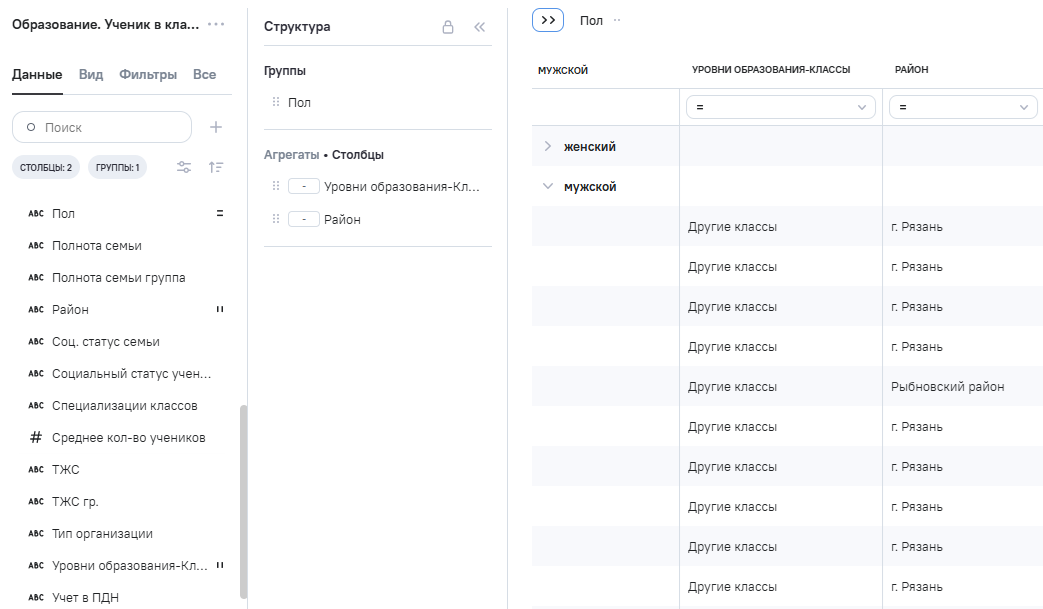The image size is (1043, 609).
Task: Toggle the Группы: 1 filter chip
Action: click(117, 167)
